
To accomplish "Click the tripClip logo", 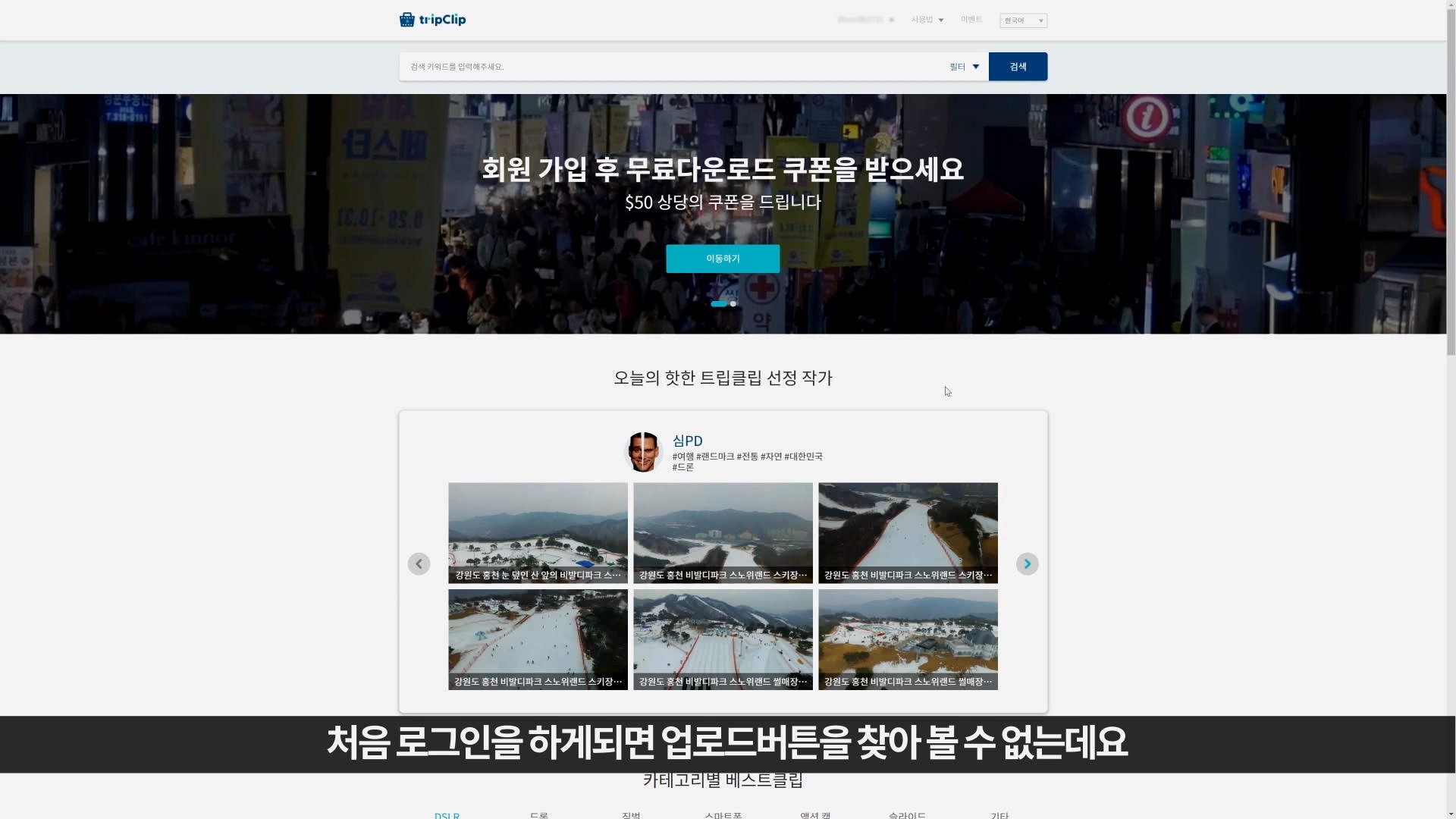I will [432, 20].
